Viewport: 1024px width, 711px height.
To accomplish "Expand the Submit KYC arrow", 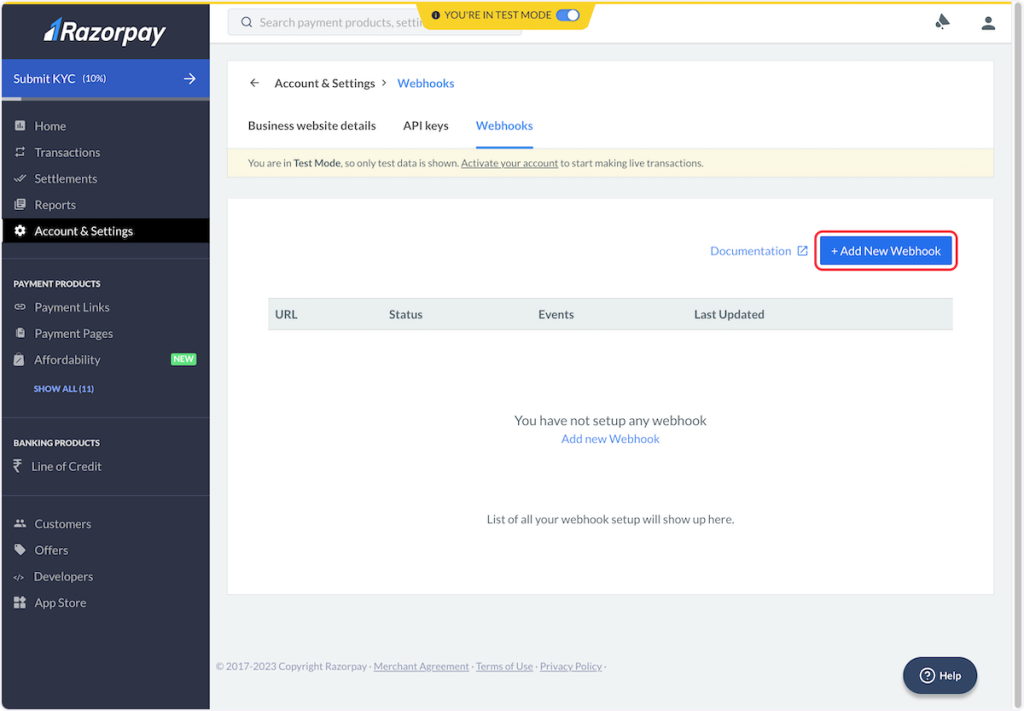I will tap(189, 79).
